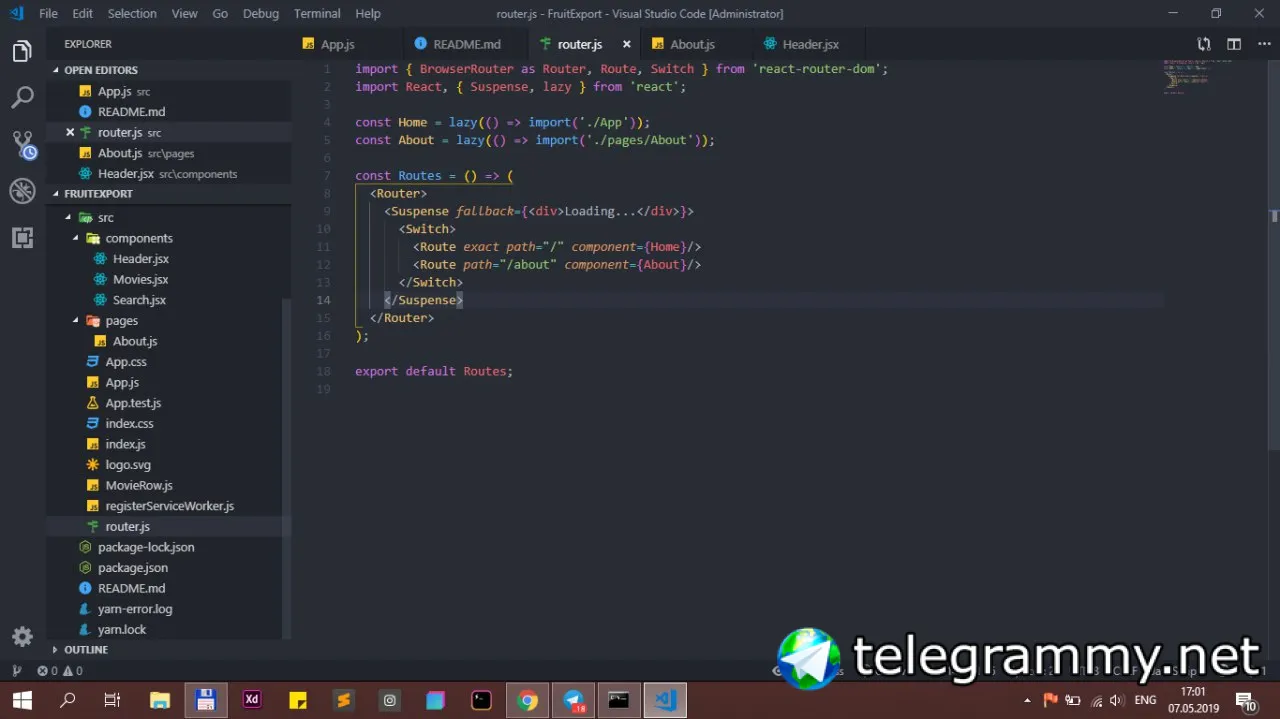Open package.json in the file tree
The image size is (1280, 719).
[x=132, y=567]
